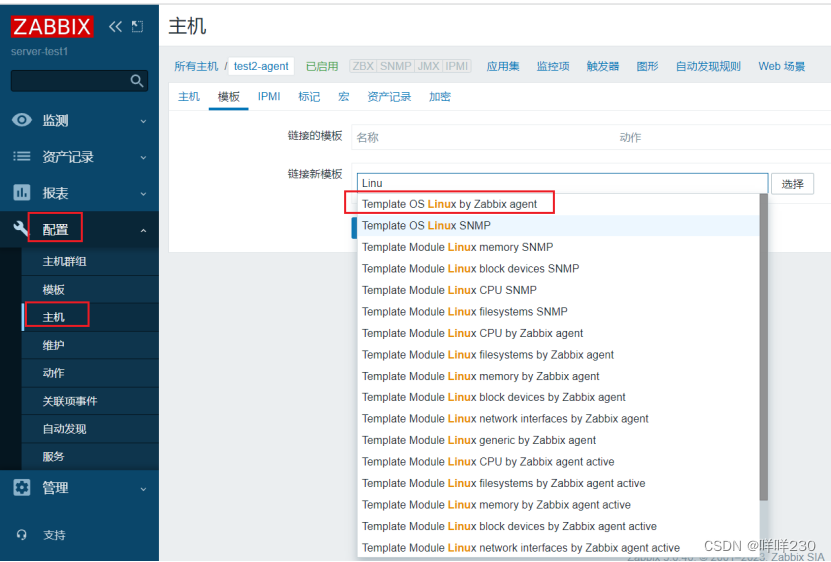Collapse sidebar with double-chevron icon
This screenshot has height=562, width=831.
click(x=115, y=26)
